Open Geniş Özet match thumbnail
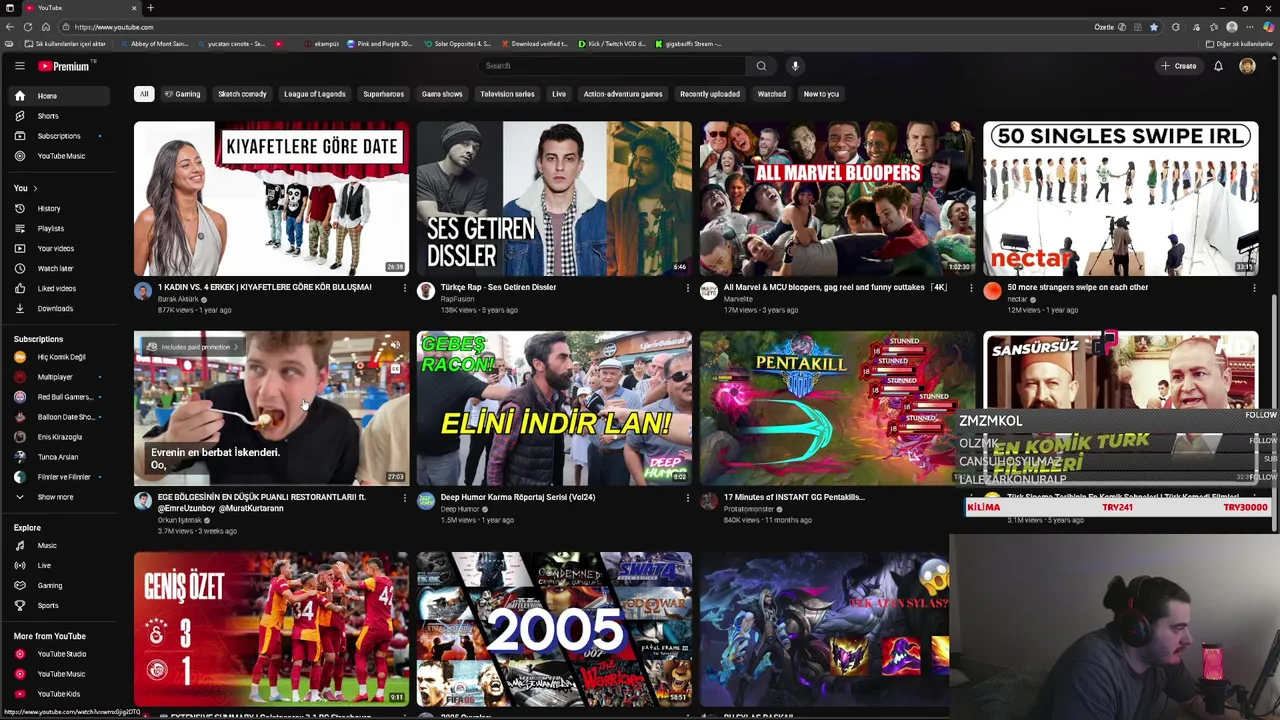This screenshot has width=1280, height=720. 271,629
